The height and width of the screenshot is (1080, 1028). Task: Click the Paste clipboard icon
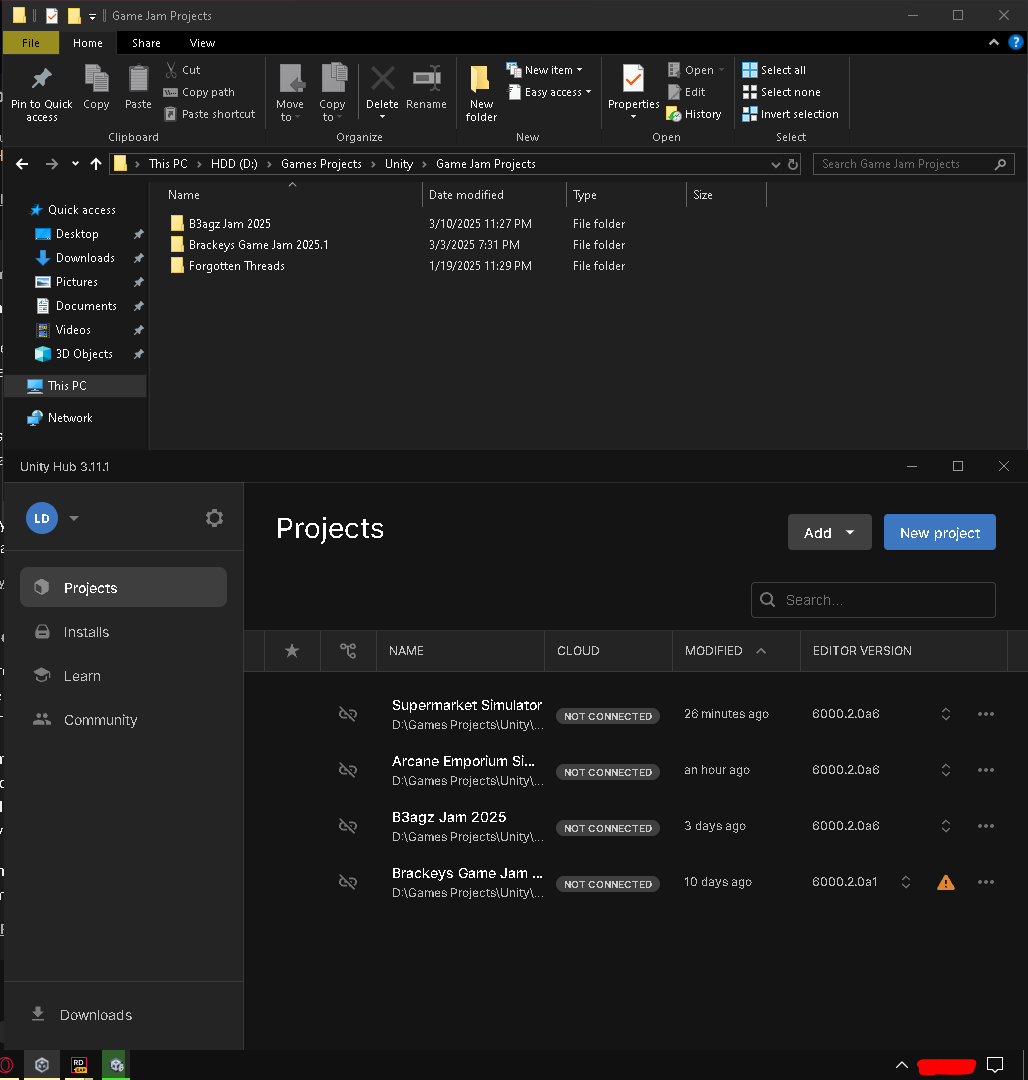(138, 79)
